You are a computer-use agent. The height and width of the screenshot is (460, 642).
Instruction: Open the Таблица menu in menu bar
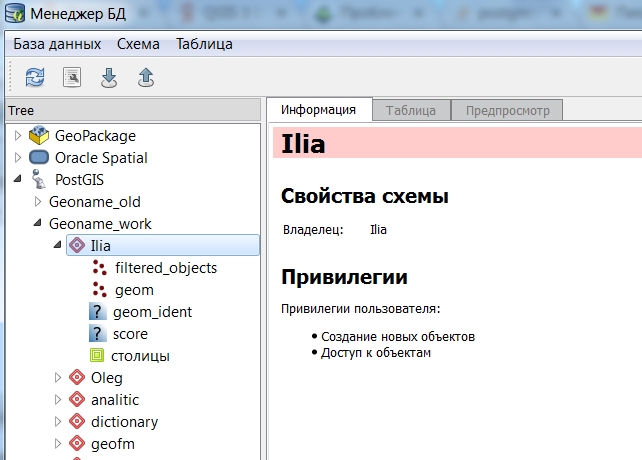tap(204, 44)
